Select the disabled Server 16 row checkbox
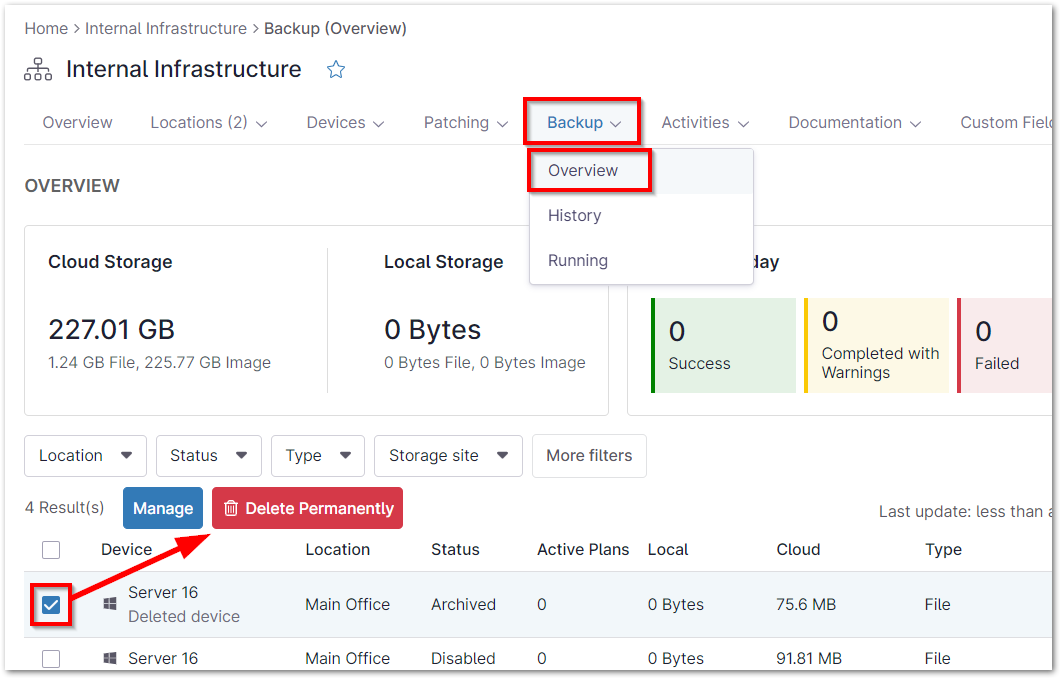1061x679 pixels. point(50,658)
